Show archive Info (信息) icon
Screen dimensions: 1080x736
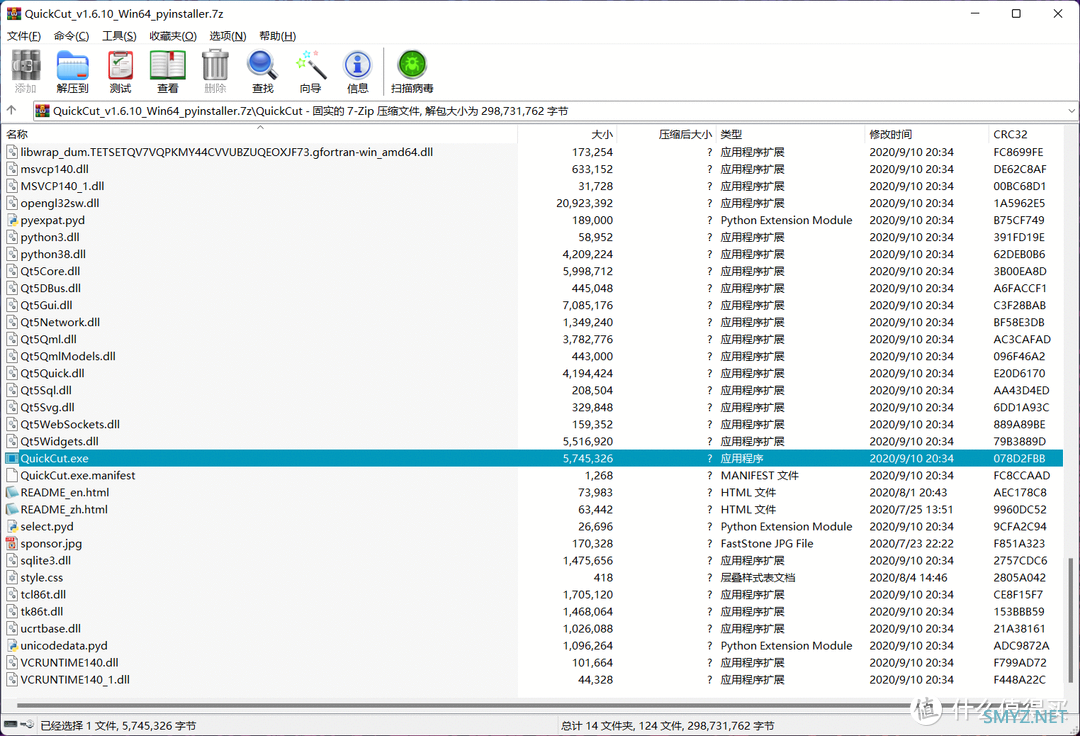357,66
